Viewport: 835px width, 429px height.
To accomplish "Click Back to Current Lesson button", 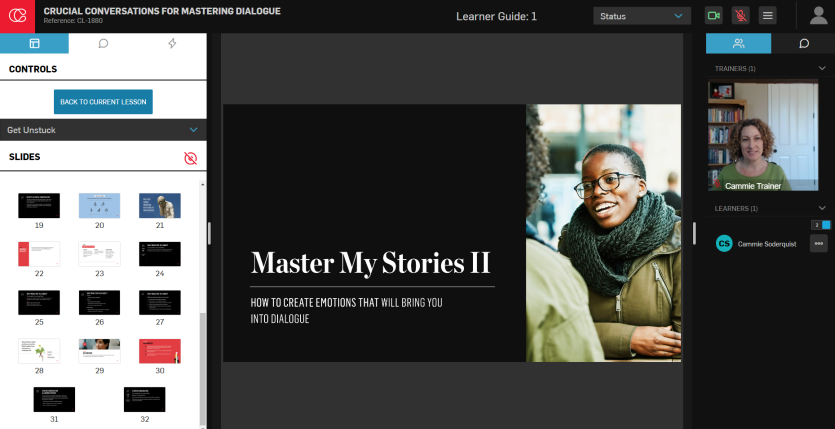I will tap(103, 102).
